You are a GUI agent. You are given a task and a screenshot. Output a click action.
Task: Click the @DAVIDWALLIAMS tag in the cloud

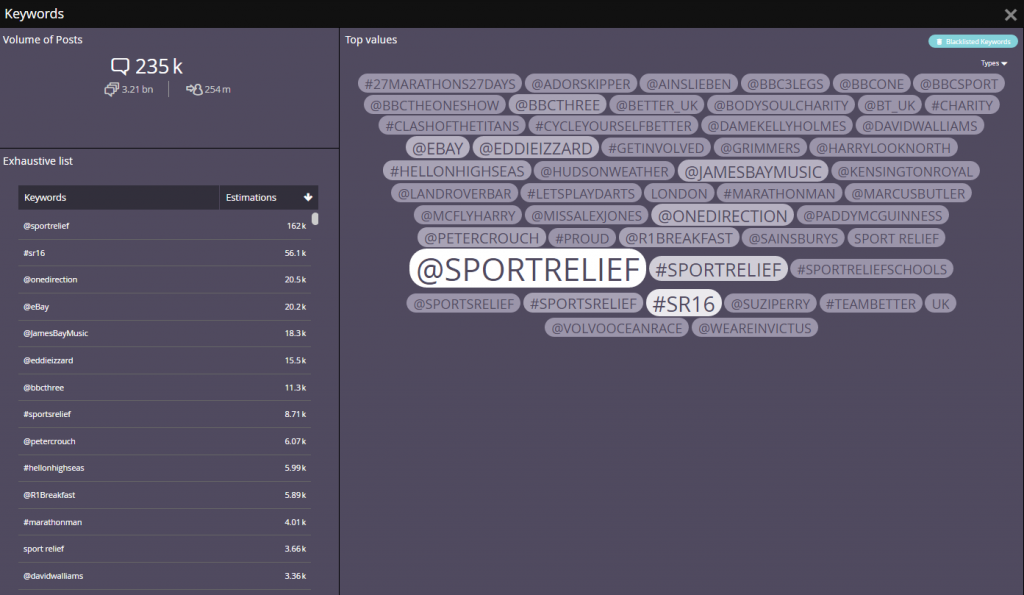click(920, 126)
